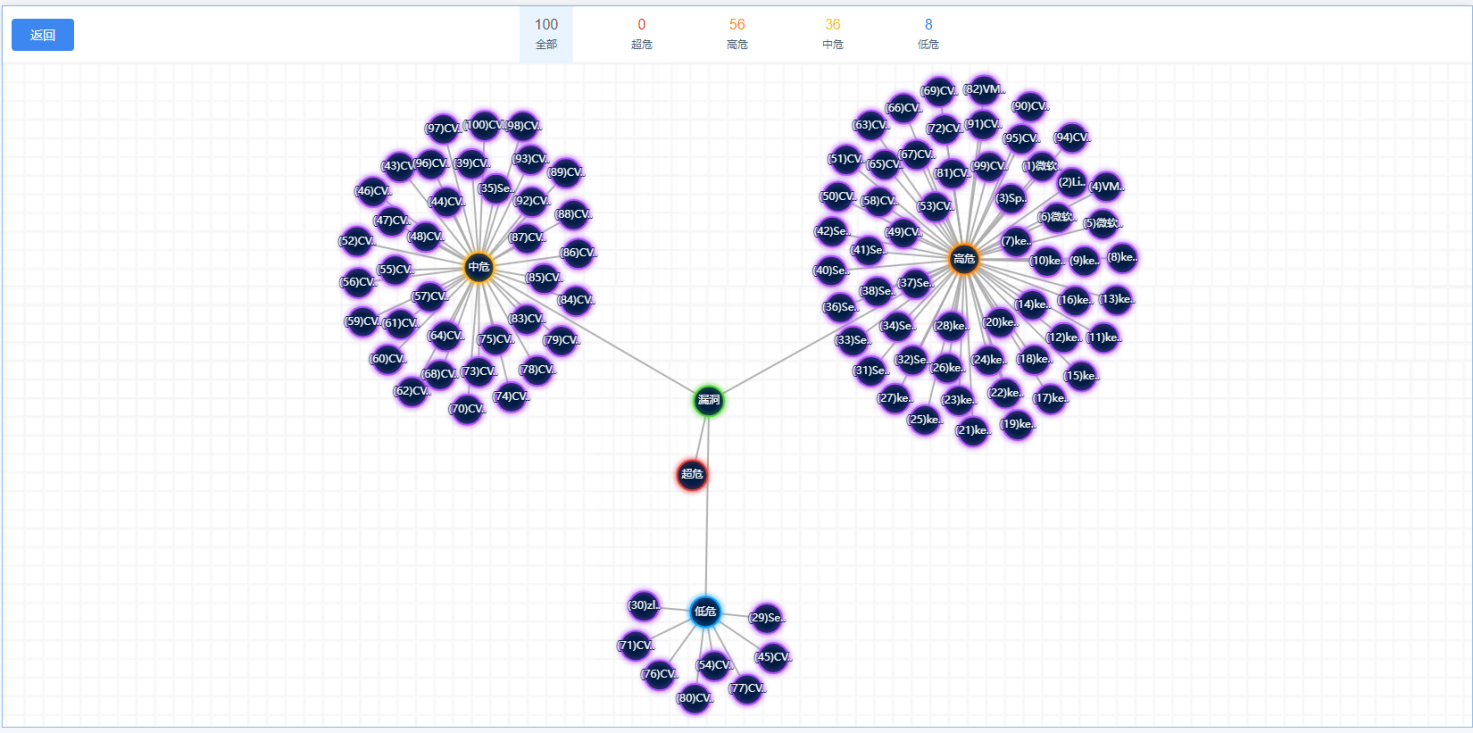The height and width of the screenshot is (733, 1473).
Task: Select node (51)CV.. in the graph
Action: pyautogui.click(x=845, y=159)
